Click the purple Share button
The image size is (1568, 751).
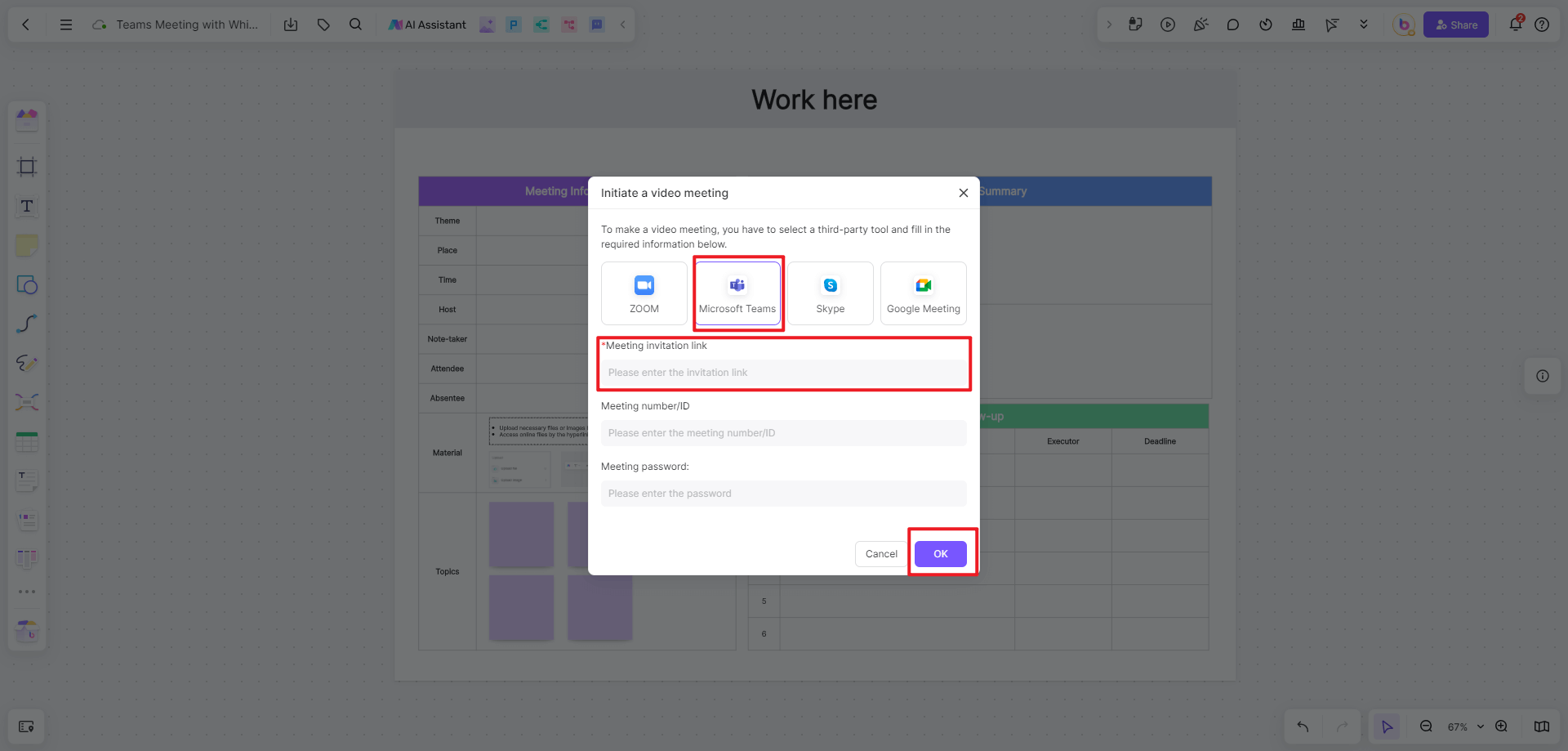pos(1456,25)
